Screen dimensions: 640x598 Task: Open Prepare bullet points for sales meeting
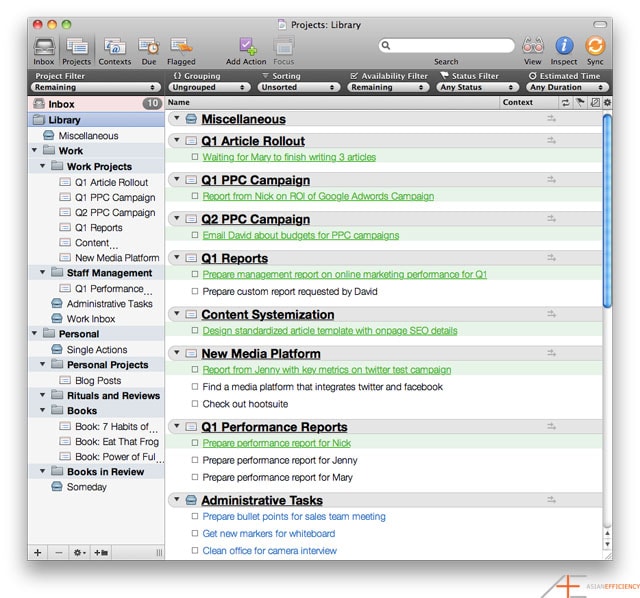[294, 516]
